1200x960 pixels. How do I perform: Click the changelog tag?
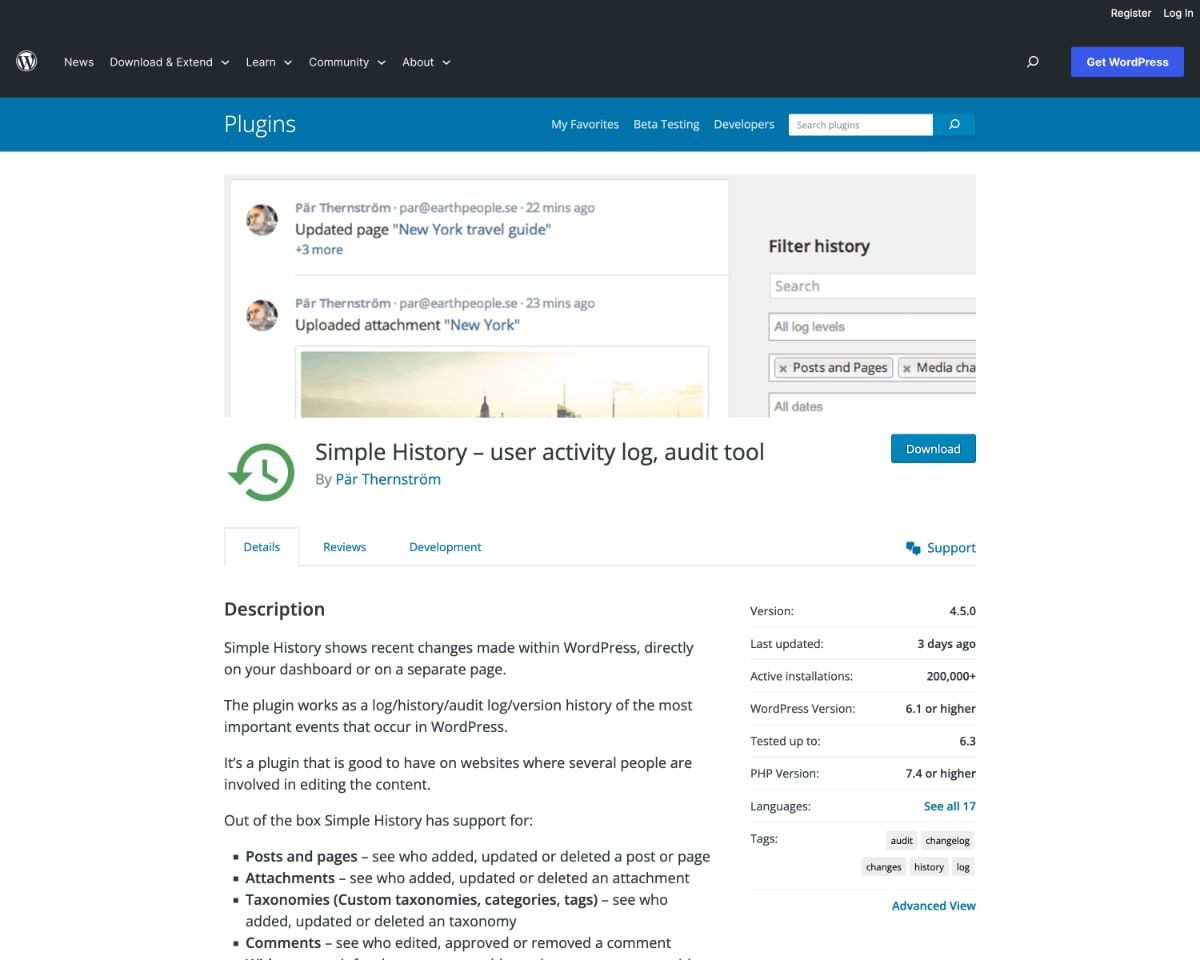(x=947, y=841)
